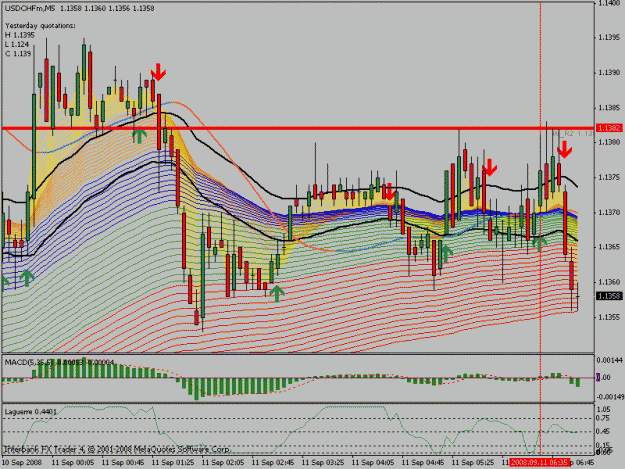Viewport: 625px width, 469px height.
Task: Click the 1.1375 price scale label
Action: [x=609, y=177]
